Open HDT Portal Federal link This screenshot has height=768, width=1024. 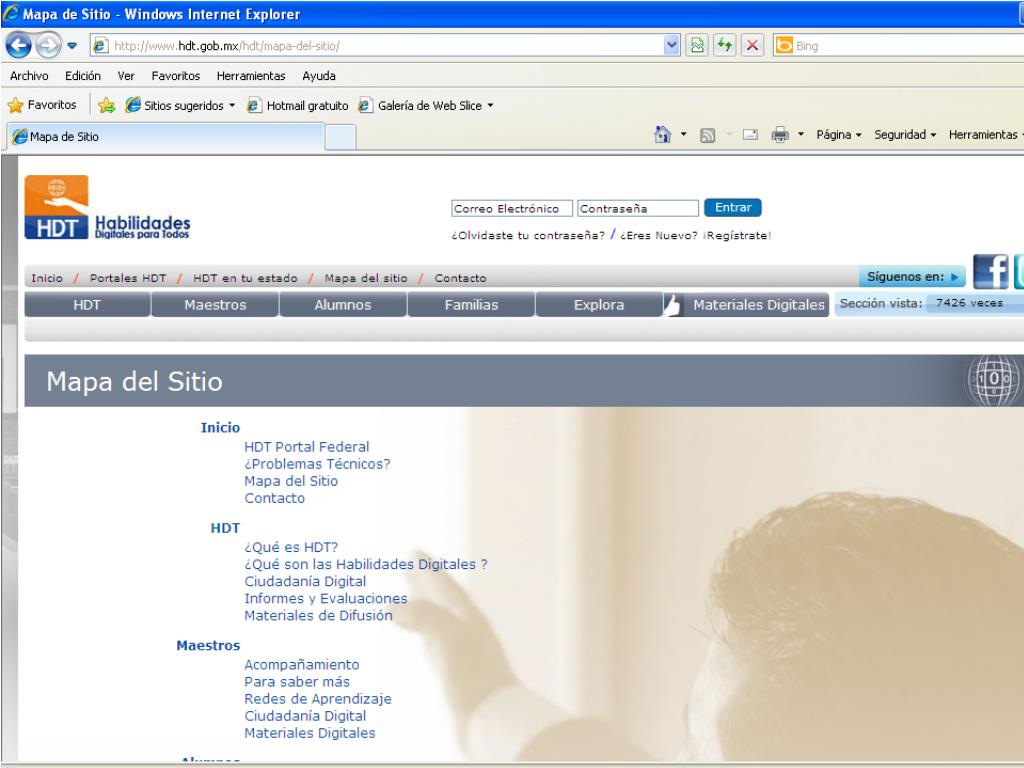tap(306, 447)
